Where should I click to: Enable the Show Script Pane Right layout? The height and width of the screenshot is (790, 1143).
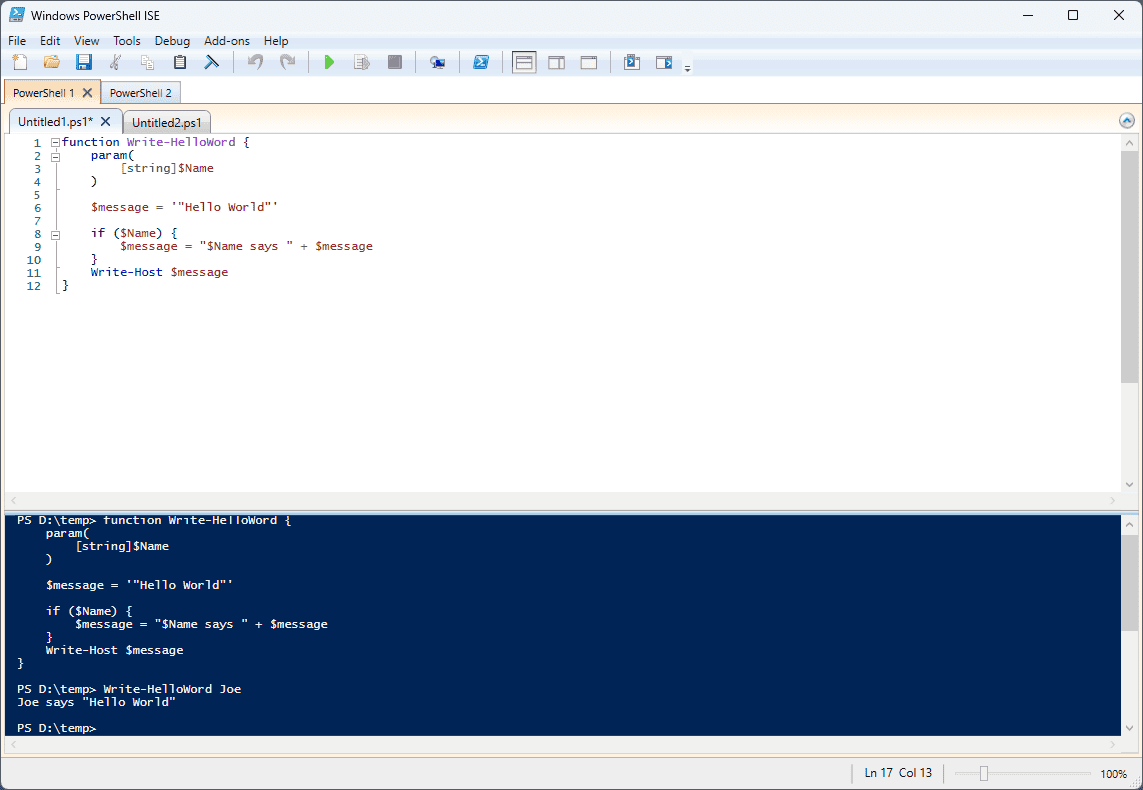point(556,62)
